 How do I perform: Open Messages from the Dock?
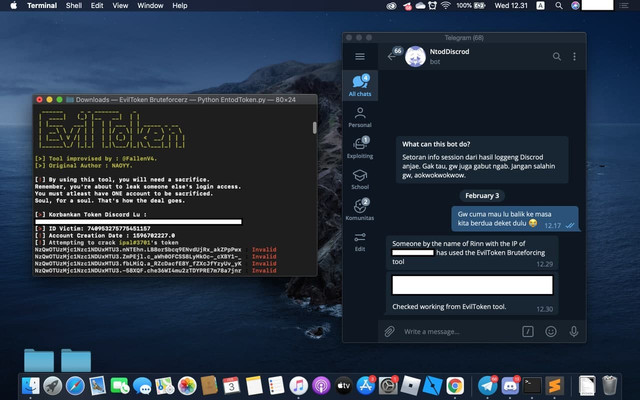(142, 386)
